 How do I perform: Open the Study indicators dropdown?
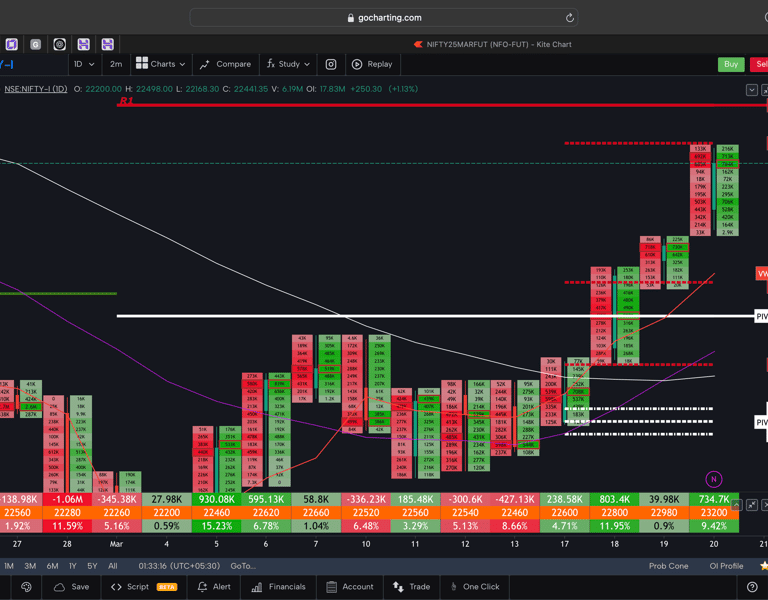point(288,64)
